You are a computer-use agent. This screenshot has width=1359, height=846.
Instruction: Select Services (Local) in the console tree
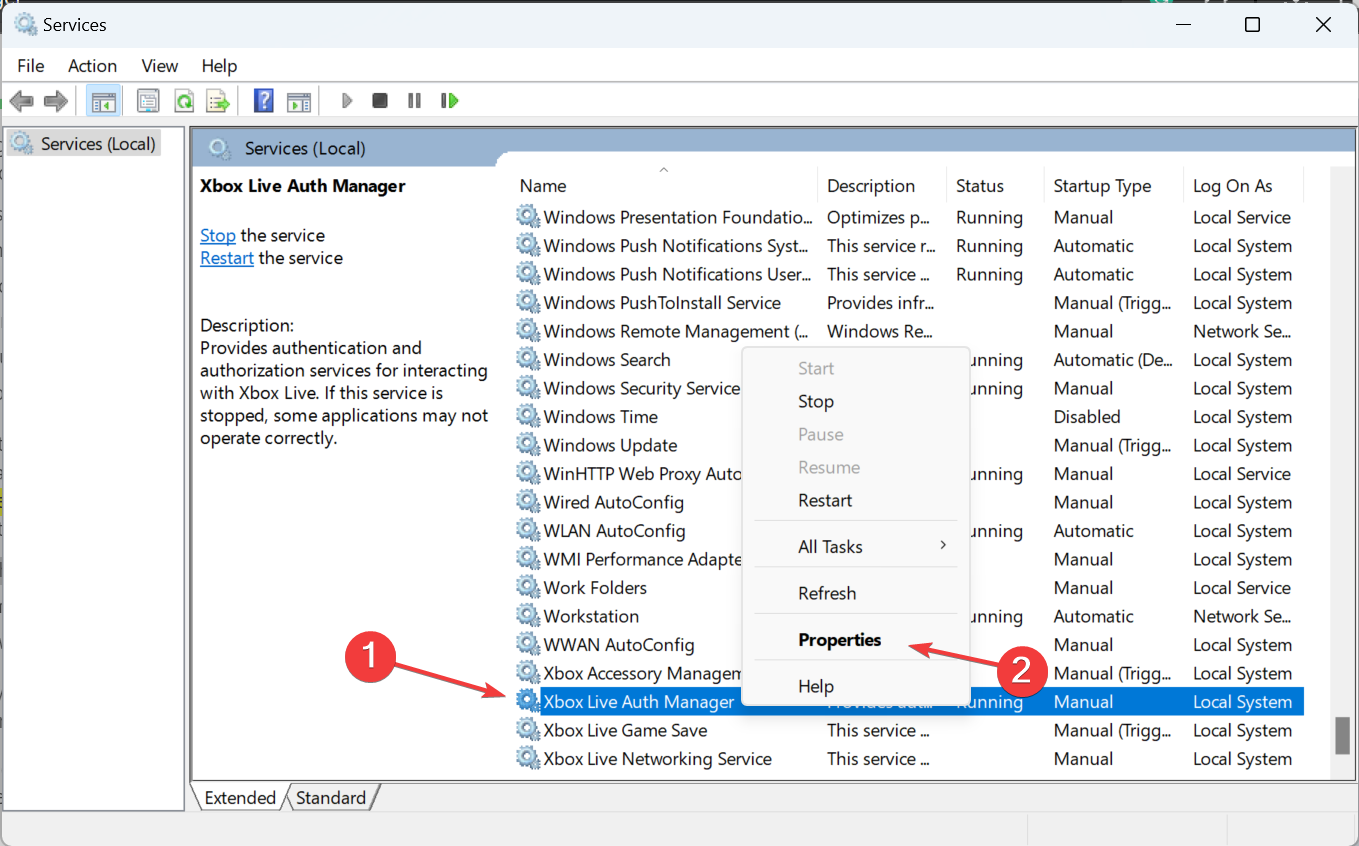coord(98,144)
